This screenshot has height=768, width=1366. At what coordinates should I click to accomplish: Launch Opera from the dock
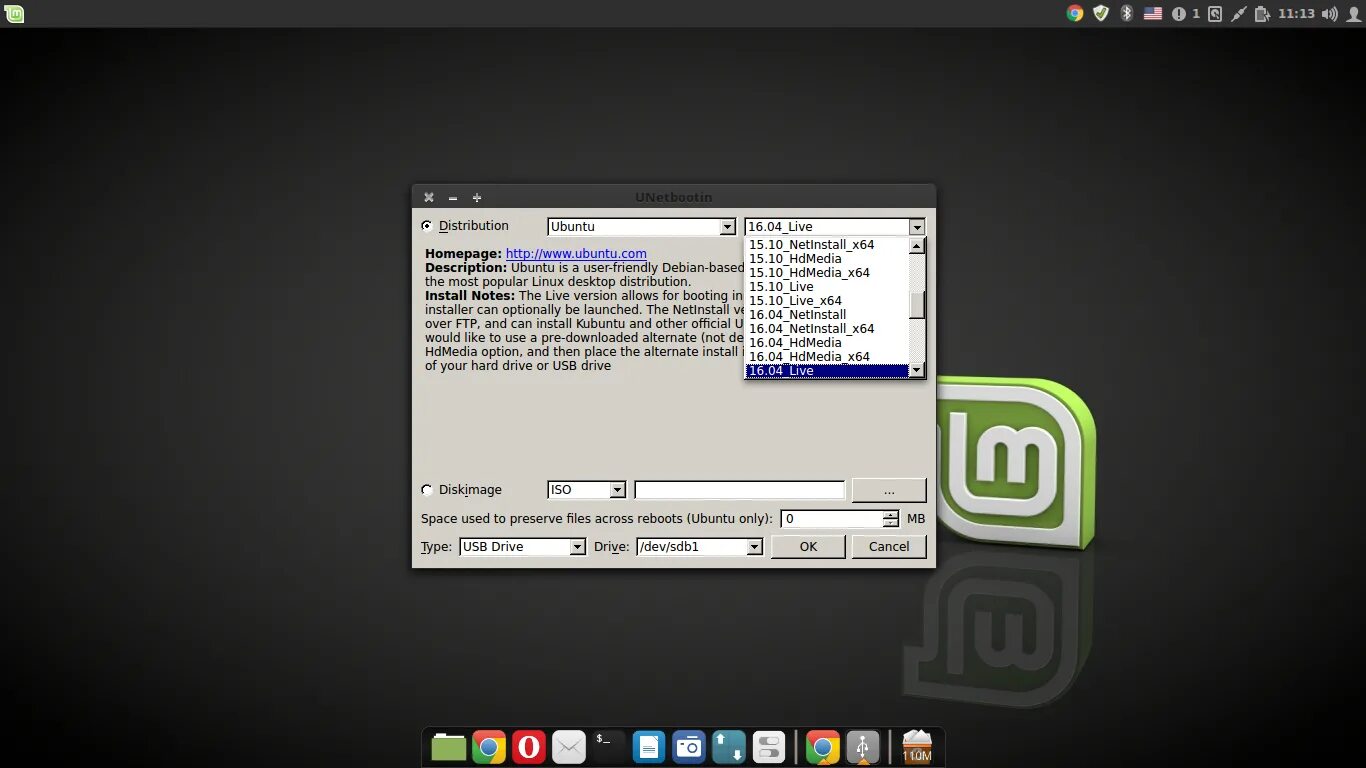(x=529, y=747)
